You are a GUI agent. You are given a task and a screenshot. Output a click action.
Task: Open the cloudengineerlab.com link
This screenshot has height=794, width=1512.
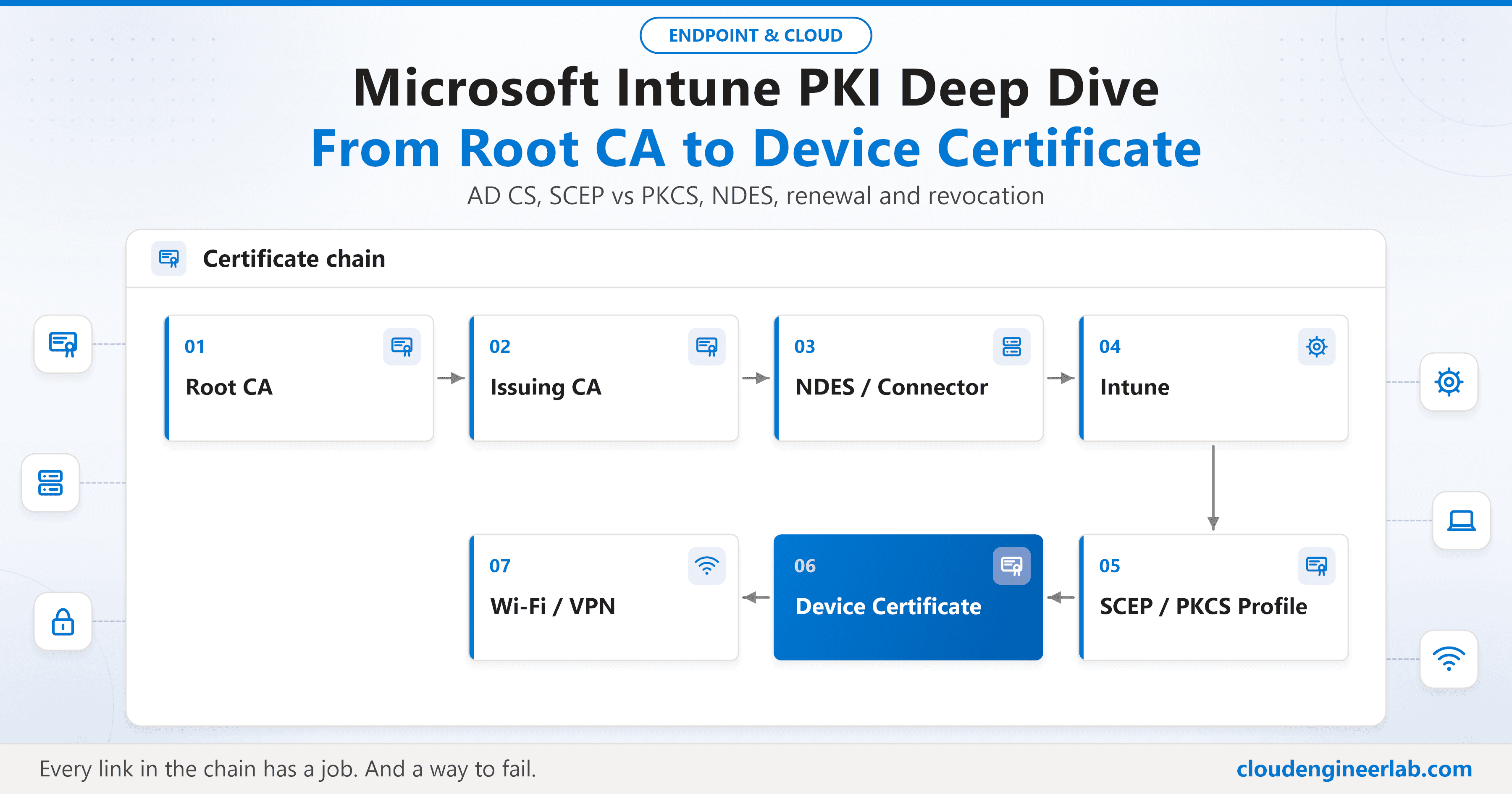1354,769
